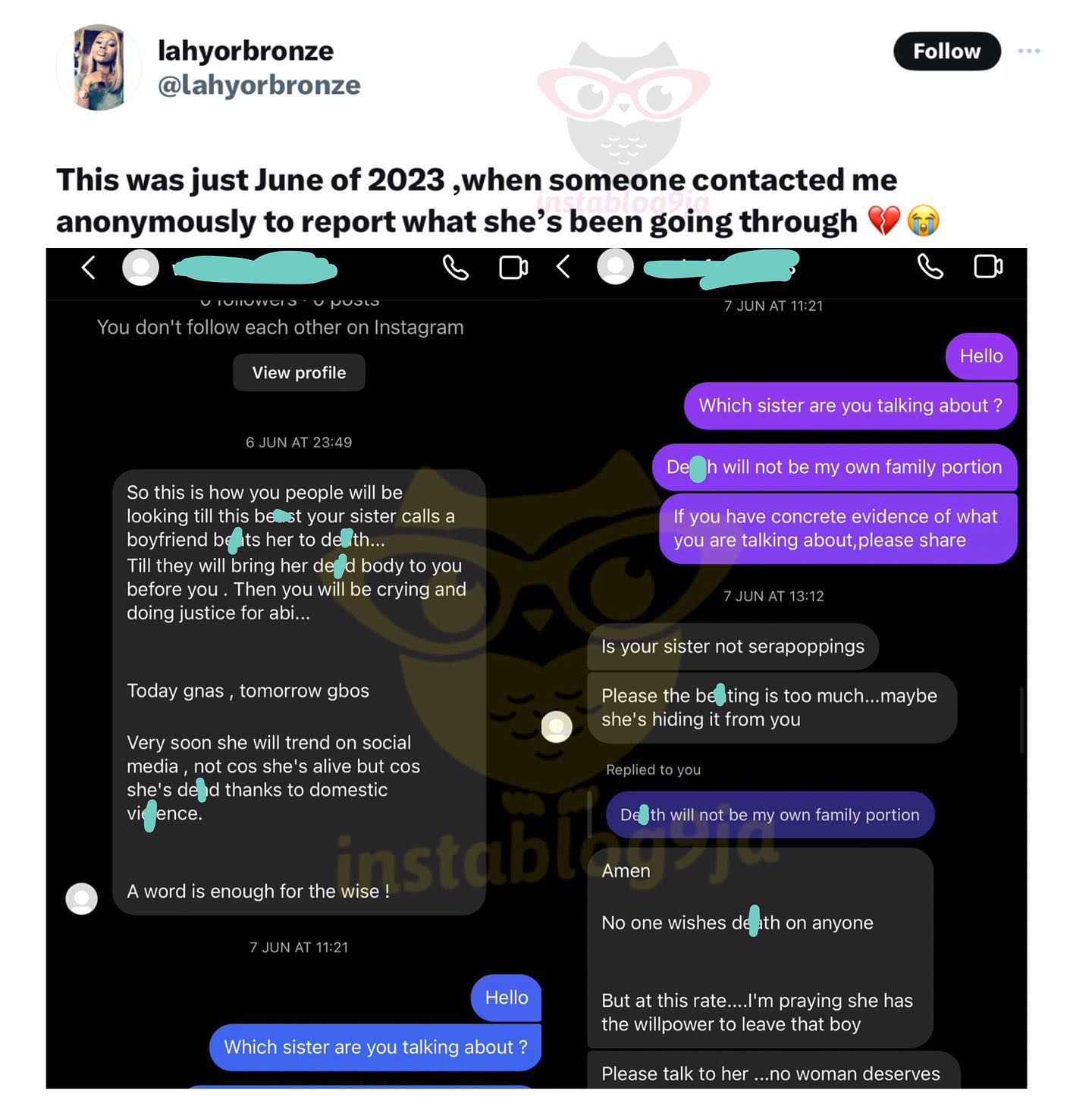Select 'If you have concrete evidence' message

pyautogui.click(x=838, y=528)
